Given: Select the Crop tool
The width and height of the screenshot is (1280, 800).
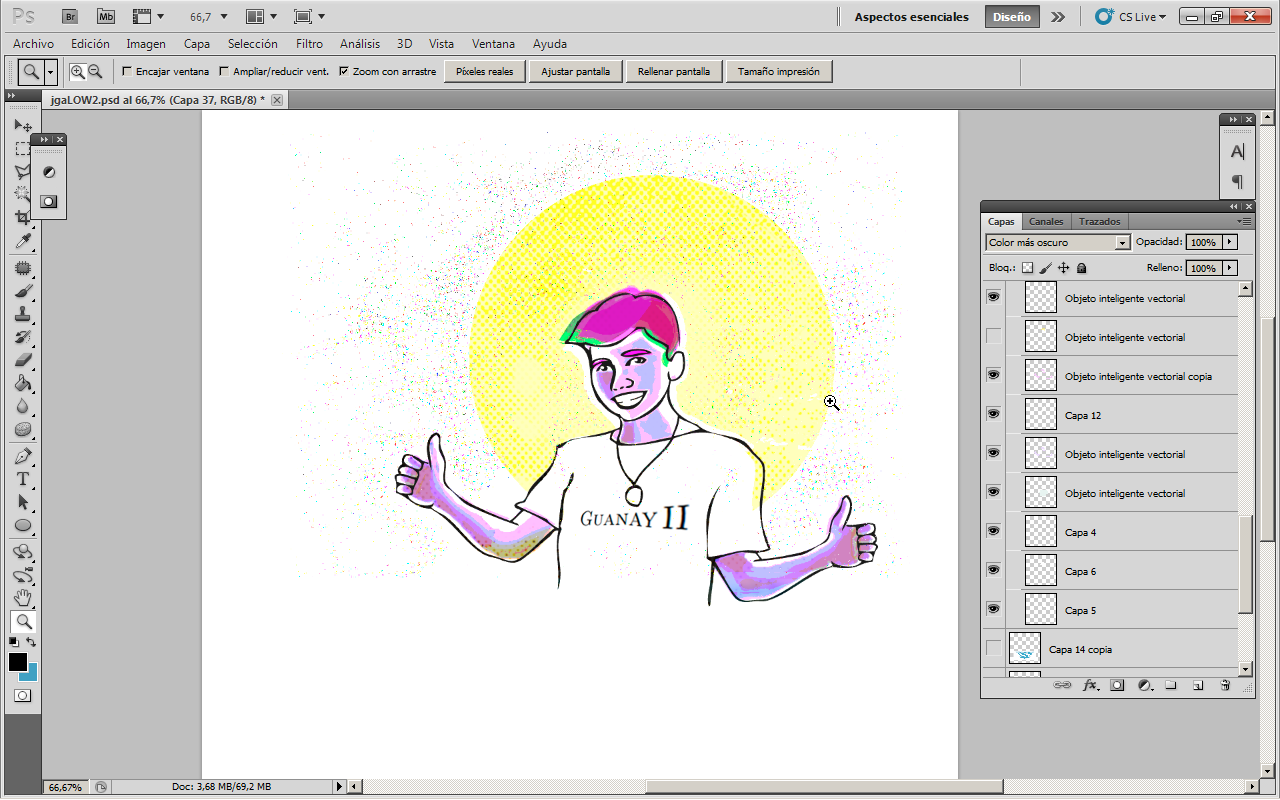Looking at the screenshot, I should [x=22, y=218].
